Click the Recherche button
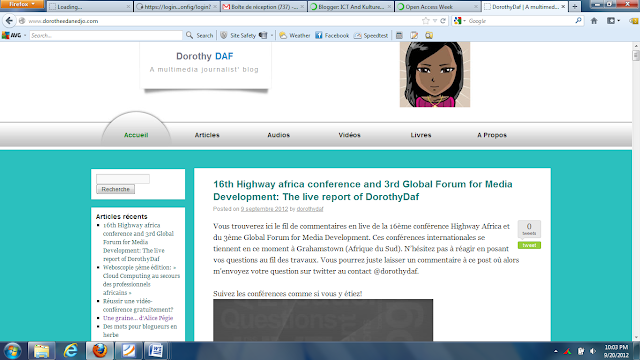Screen dimensions: 640x360 tap(116, 189)
